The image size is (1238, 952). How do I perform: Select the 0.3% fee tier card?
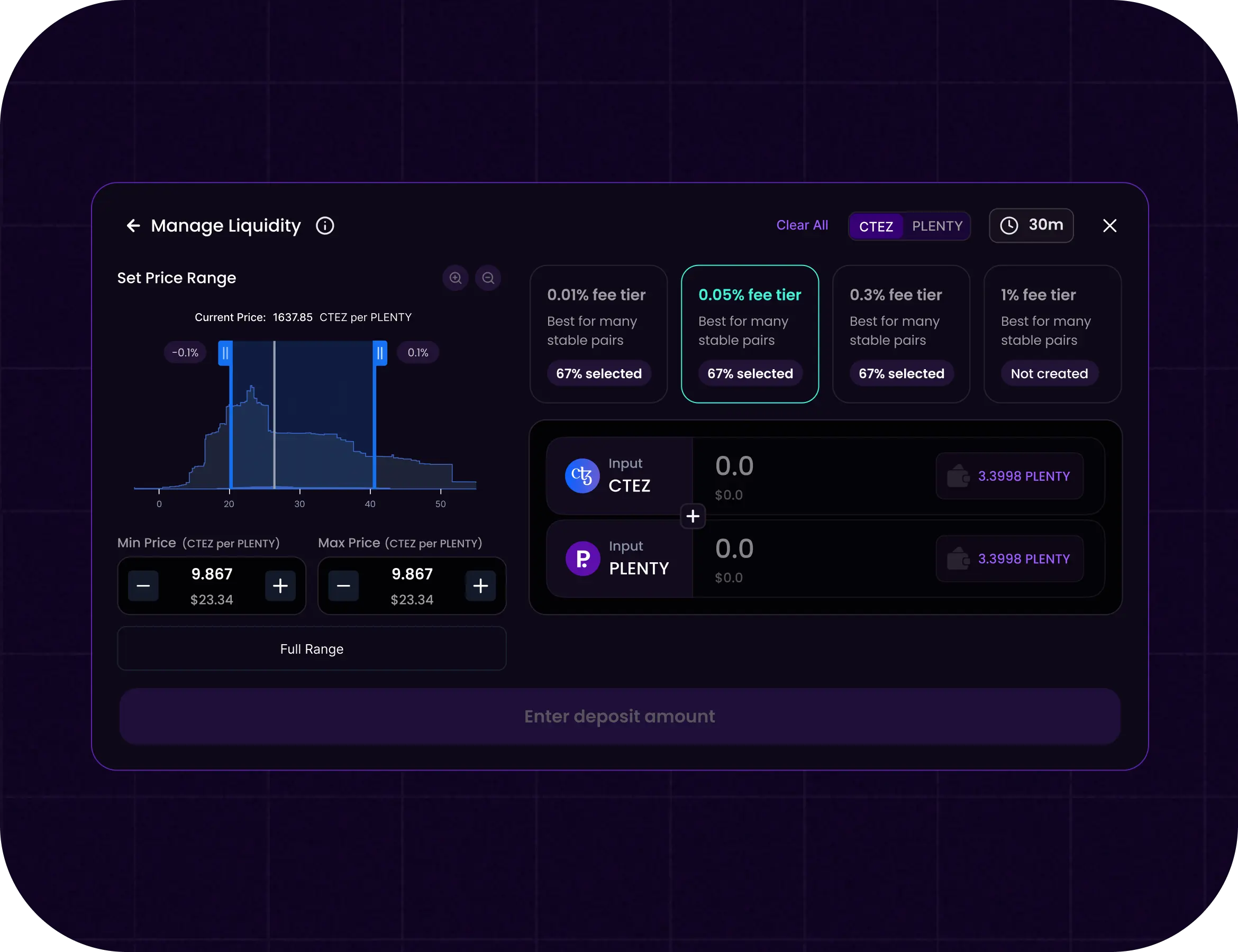click(x=900, y=334)
